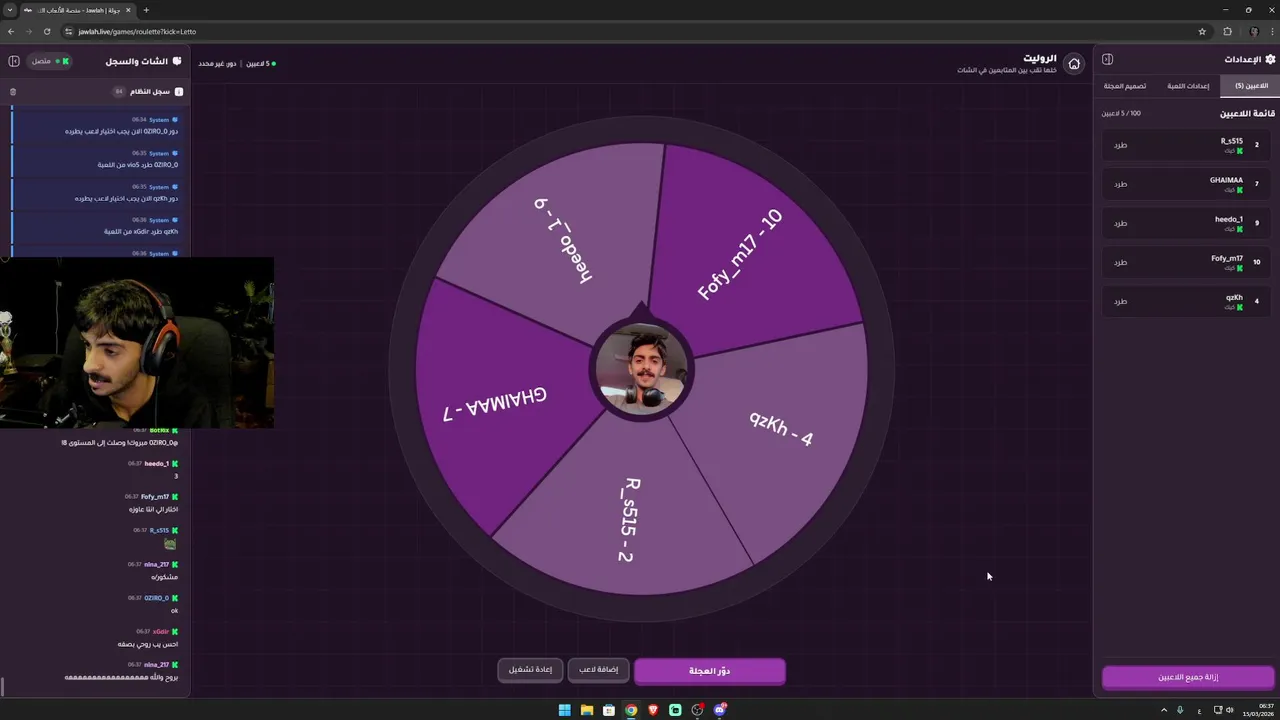The width and height of the screenshot is (1280, 720).
Task: Click the microphone icon in system tray
Action: (1180, 710)
